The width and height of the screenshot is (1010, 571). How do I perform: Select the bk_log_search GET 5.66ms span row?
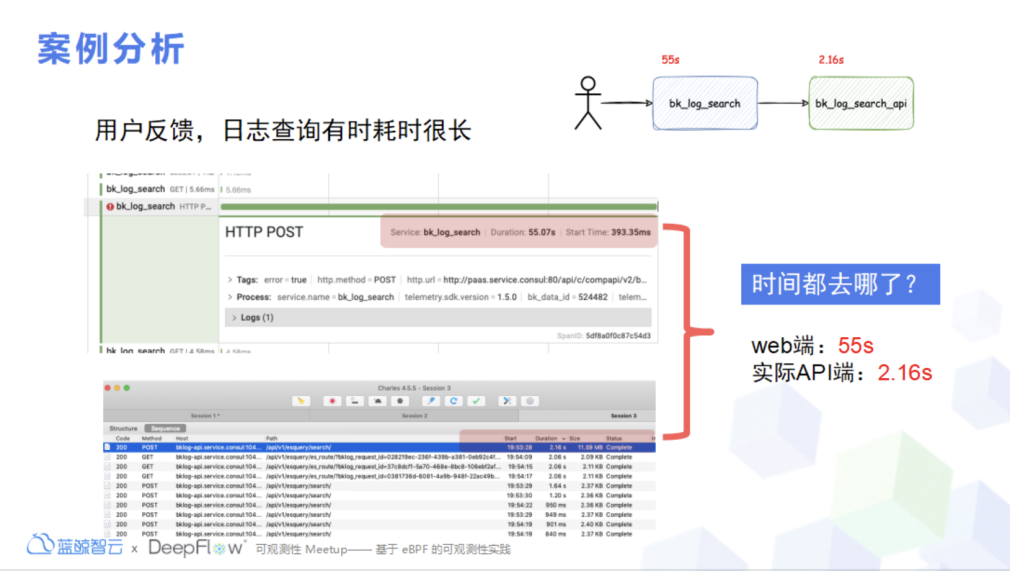160,189
